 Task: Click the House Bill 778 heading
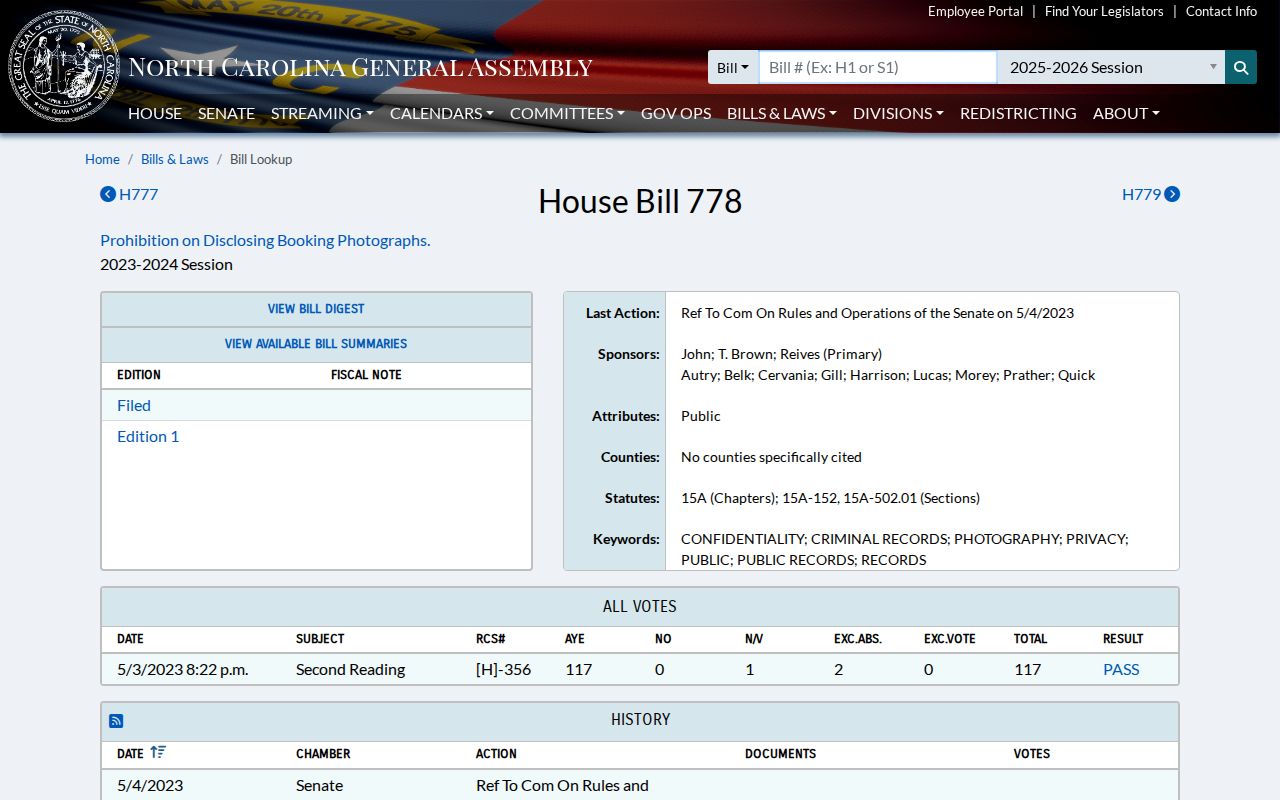pos(640,201)
